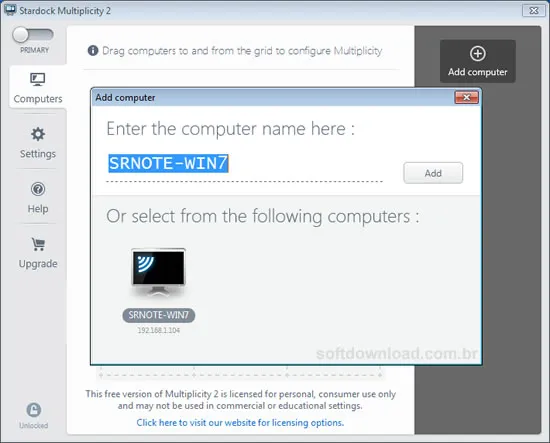Viewport: 550px width, 443px height.
Task: Open the Help question mark icon
Action: [x=38, y=189]
